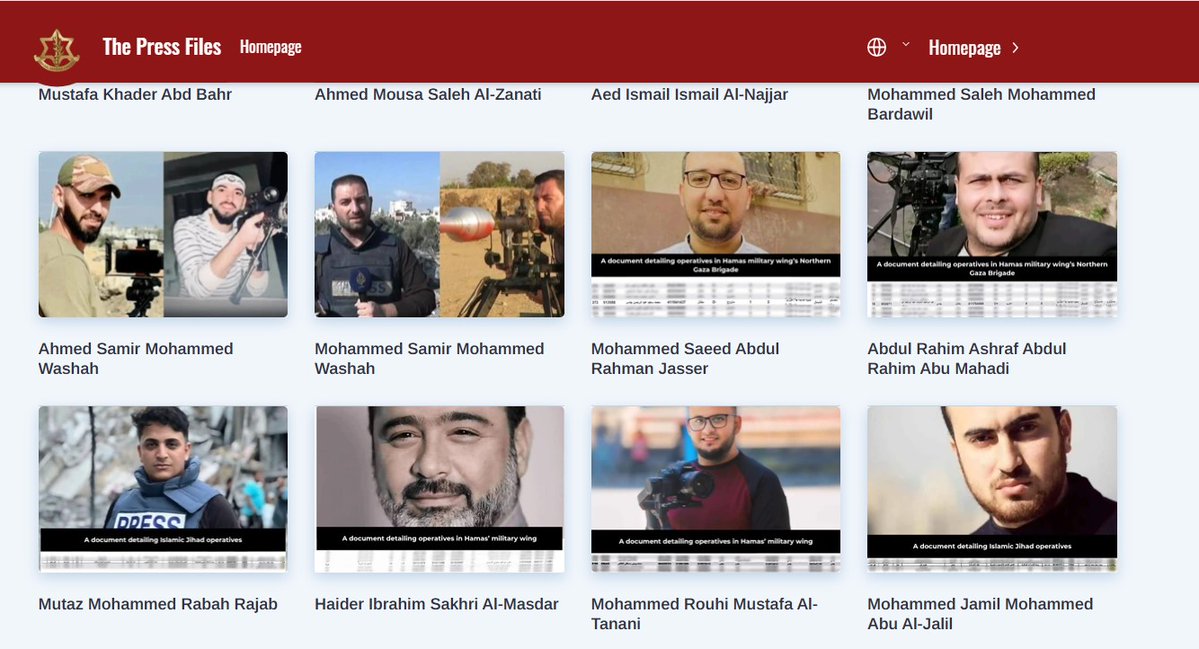
Task: Open Mohammed Jamil Abu Al-Jalil photo
Action: pos(992,488)
